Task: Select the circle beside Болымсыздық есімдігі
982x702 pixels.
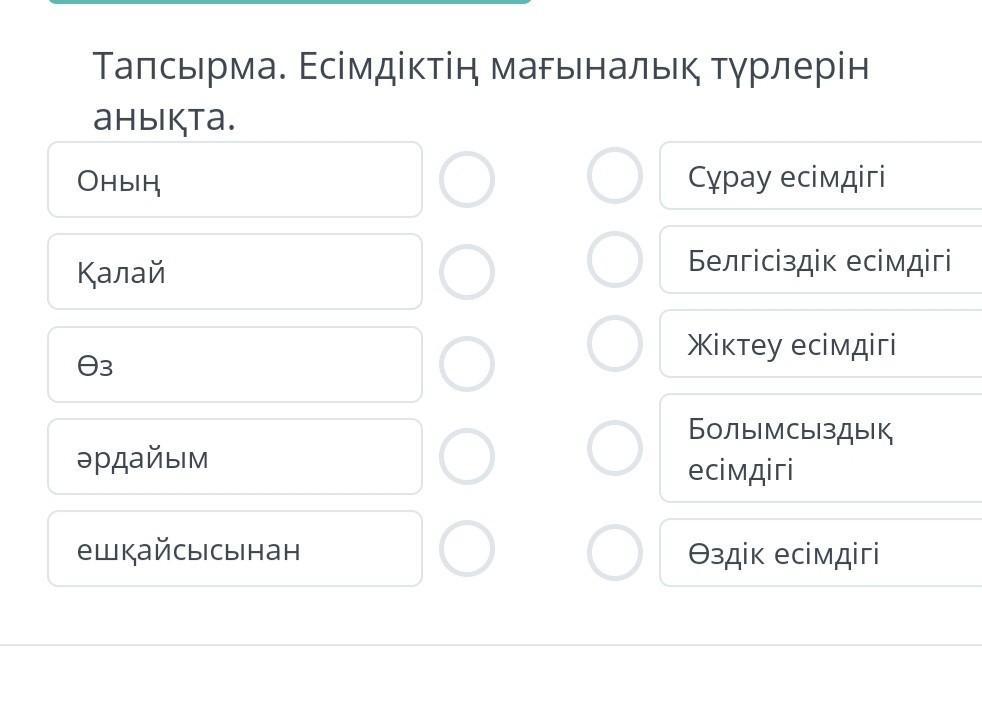Action: tap(615, 448)
